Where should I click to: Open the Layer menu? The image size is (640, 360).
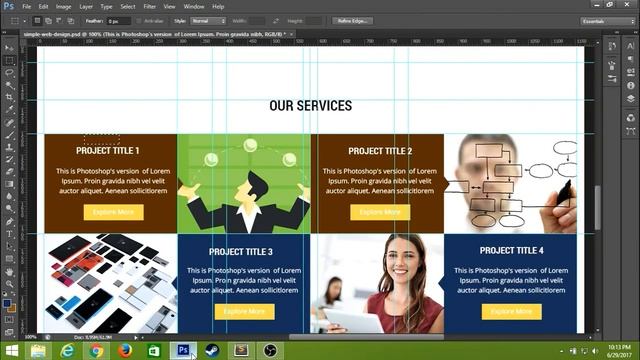[x=86, y=7]
